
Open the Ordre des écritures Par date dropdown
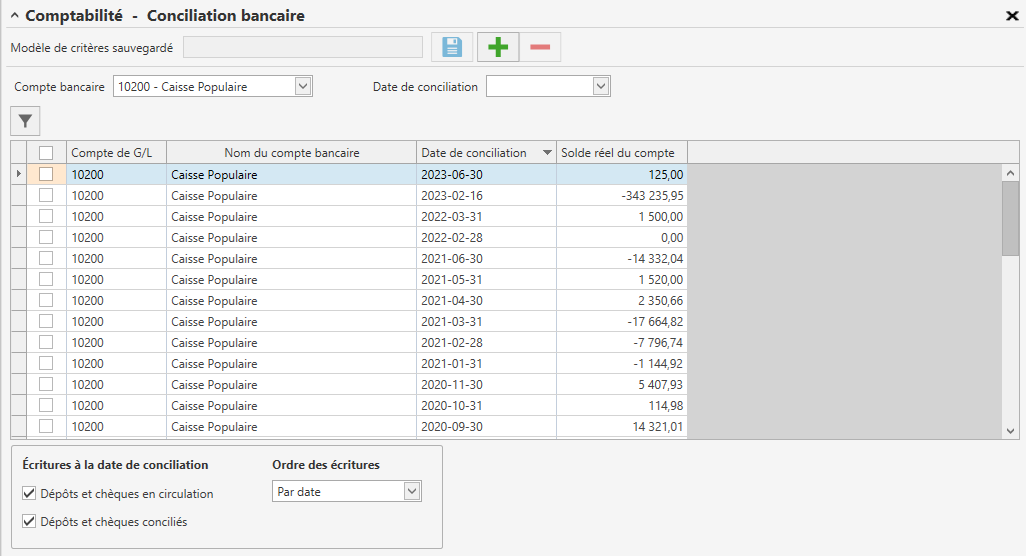click(x=412, y=491)
